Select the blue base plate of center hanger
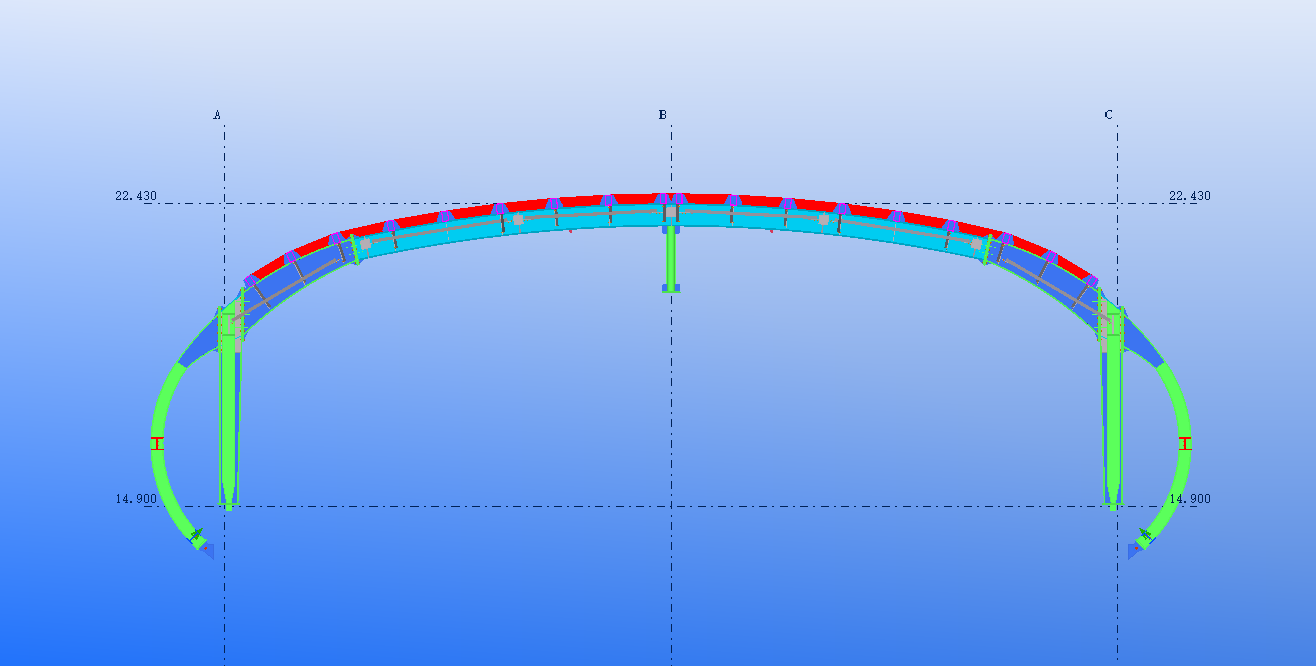 671,288
